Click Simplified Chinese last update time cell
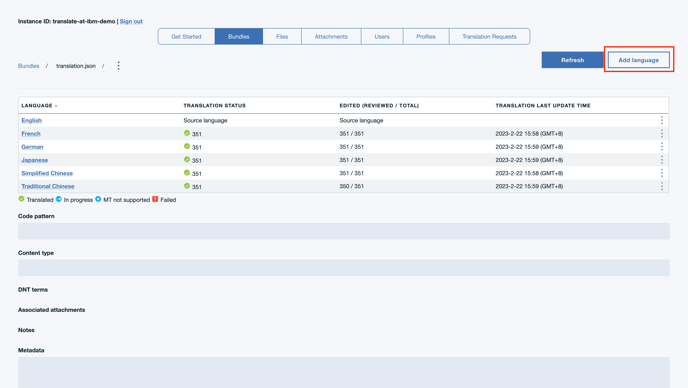688x388 pixels. (x=529, y=173)
